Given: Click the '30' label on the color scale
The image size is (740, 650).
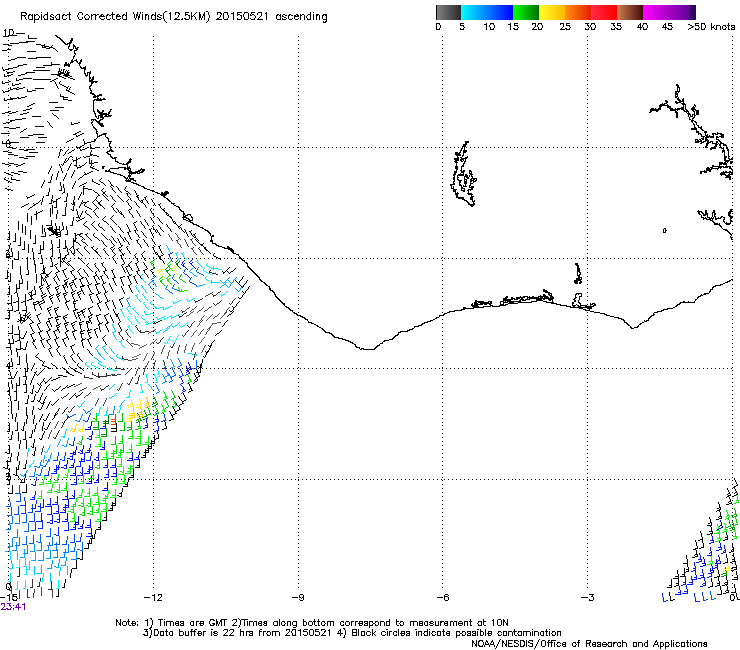Looking at the screenshot, I should 590,27.
